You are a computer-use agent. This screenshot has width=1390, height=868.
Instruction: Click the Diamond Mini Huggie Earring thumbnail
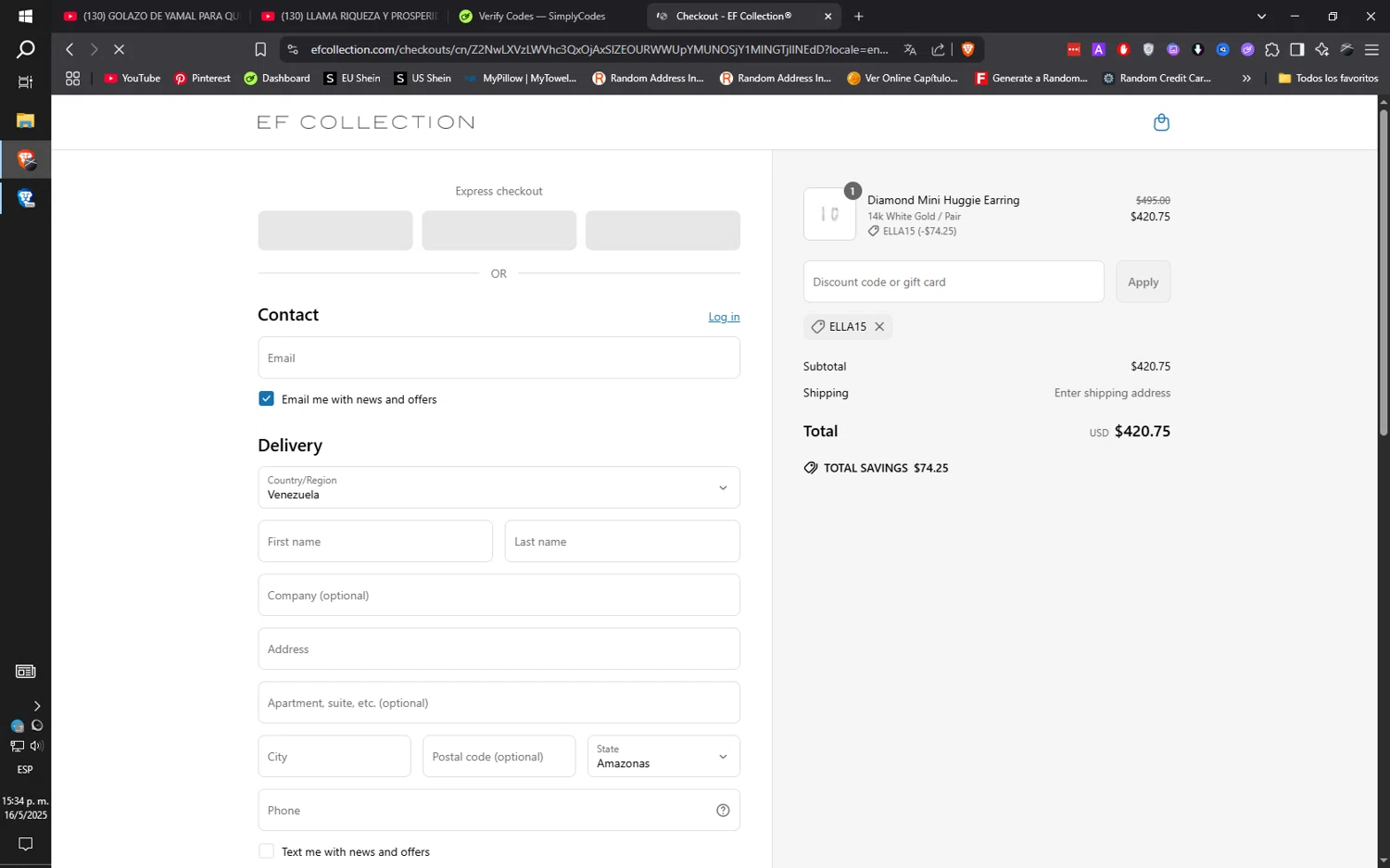[829, 214]
